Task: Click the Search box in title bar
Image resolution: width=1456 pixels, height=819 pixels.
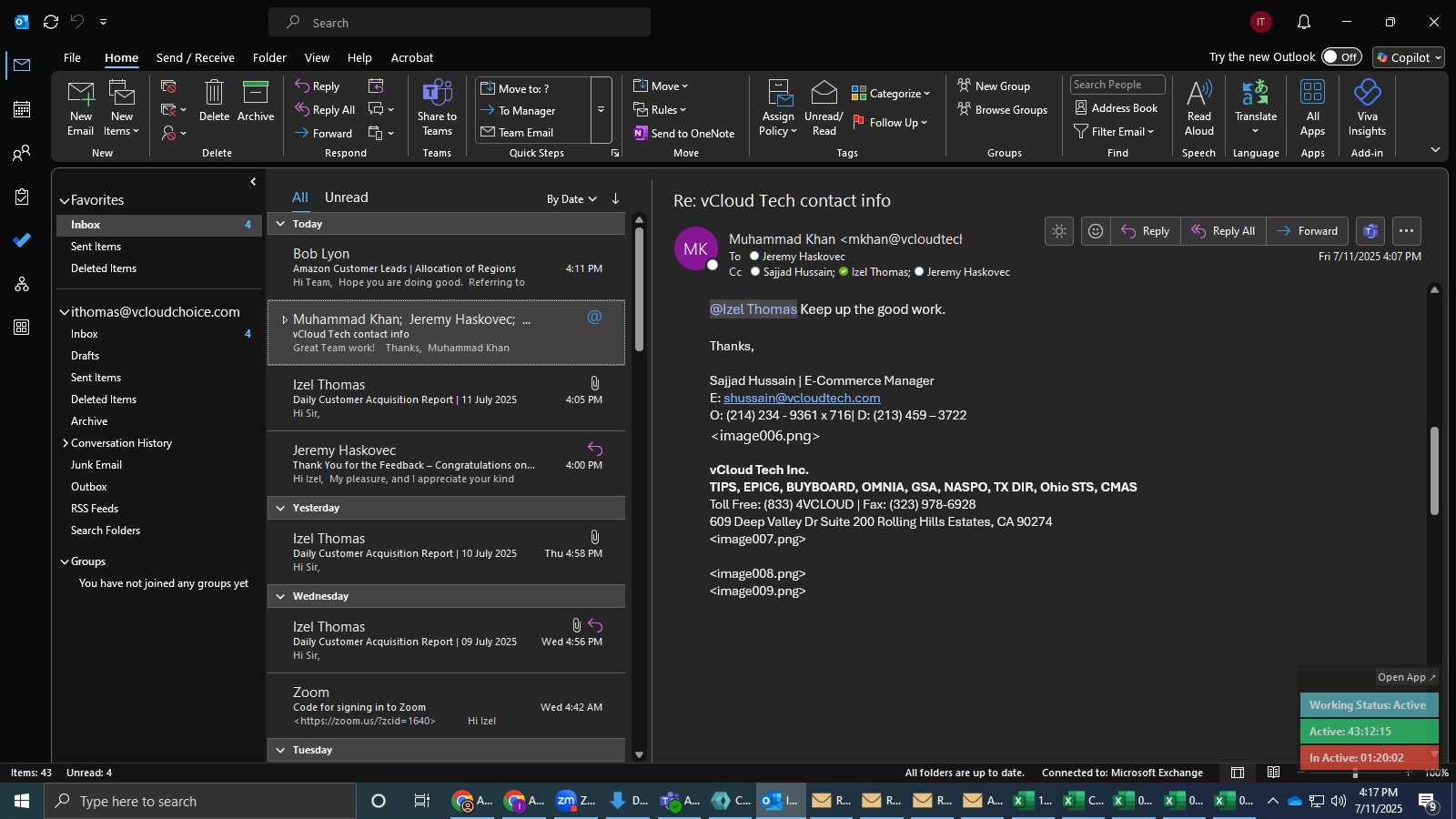Action: click(x=460, y=22)
